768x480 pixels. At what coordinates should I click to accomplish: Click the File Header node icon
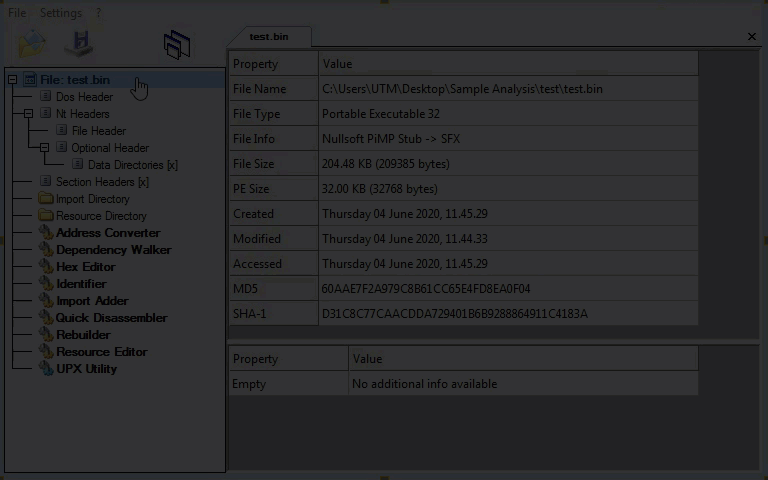coord(61,130)
